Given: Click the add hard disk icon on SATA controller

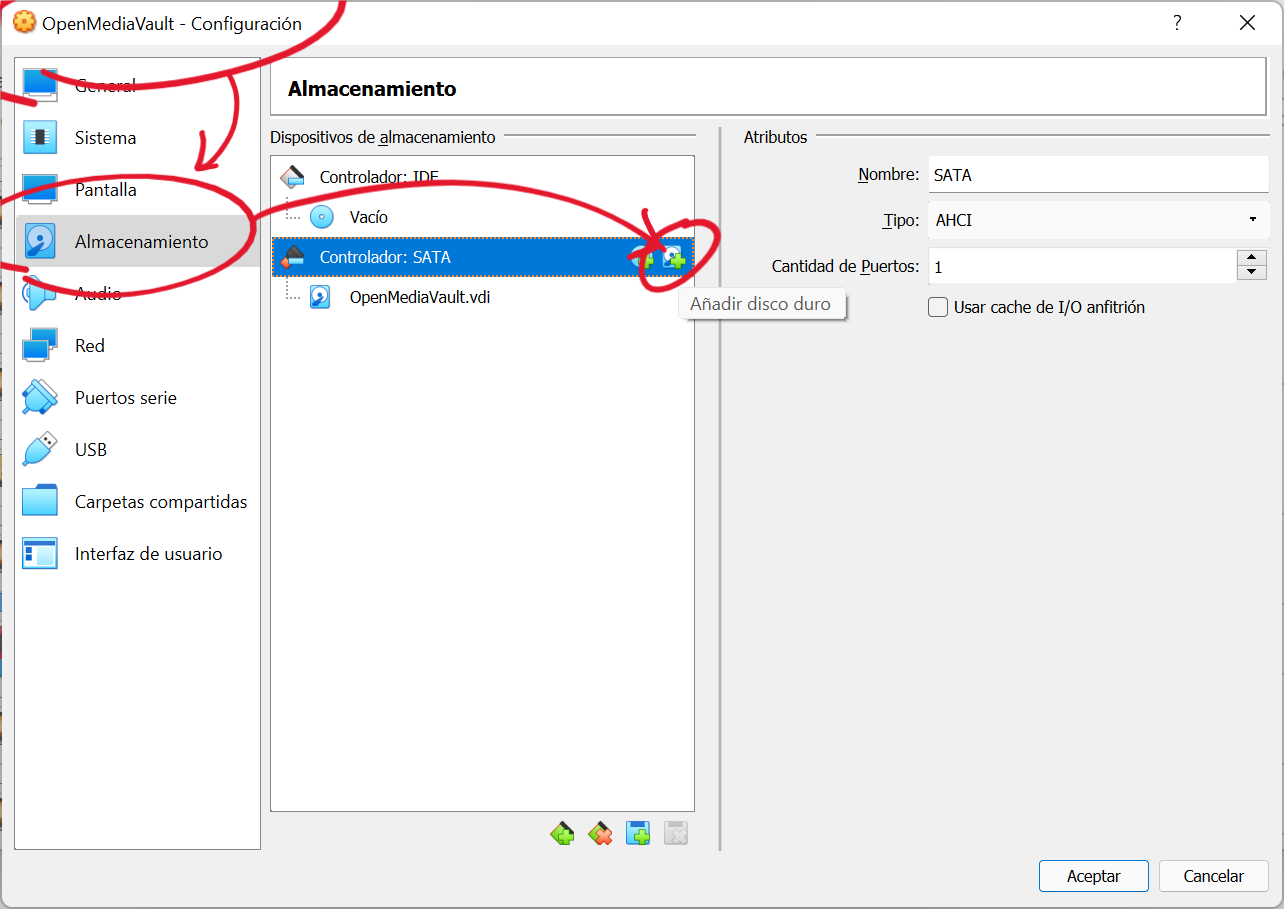Looking at the screenshot, I should point(675,258).
